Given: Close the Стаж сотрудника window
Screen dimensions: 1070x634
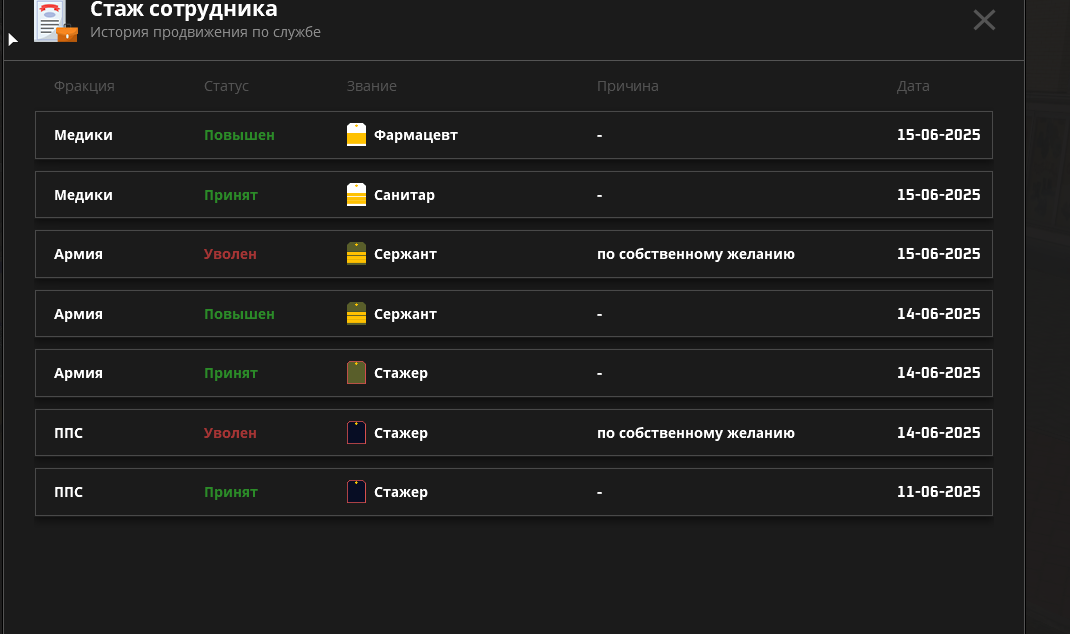Looking at the screenshot, I should pyautogui.click(x=984, y=20).
